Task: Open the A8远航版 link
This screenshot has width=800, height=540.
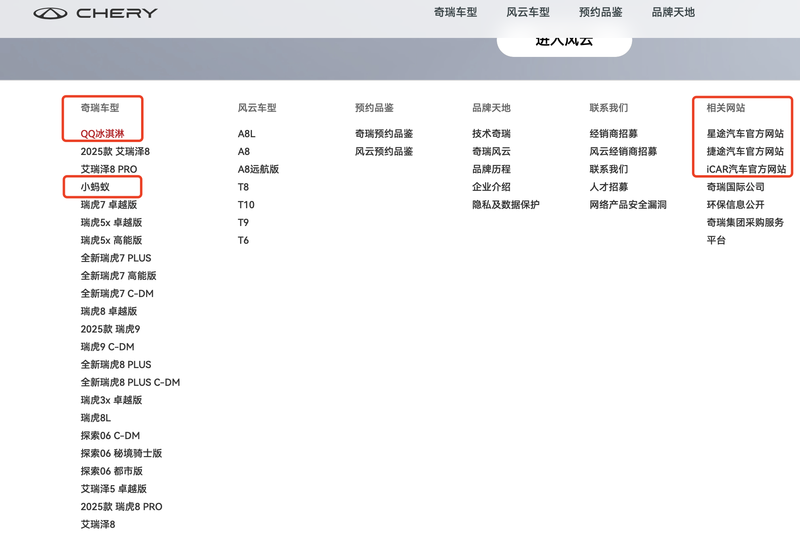Action: tap(258, 169)
